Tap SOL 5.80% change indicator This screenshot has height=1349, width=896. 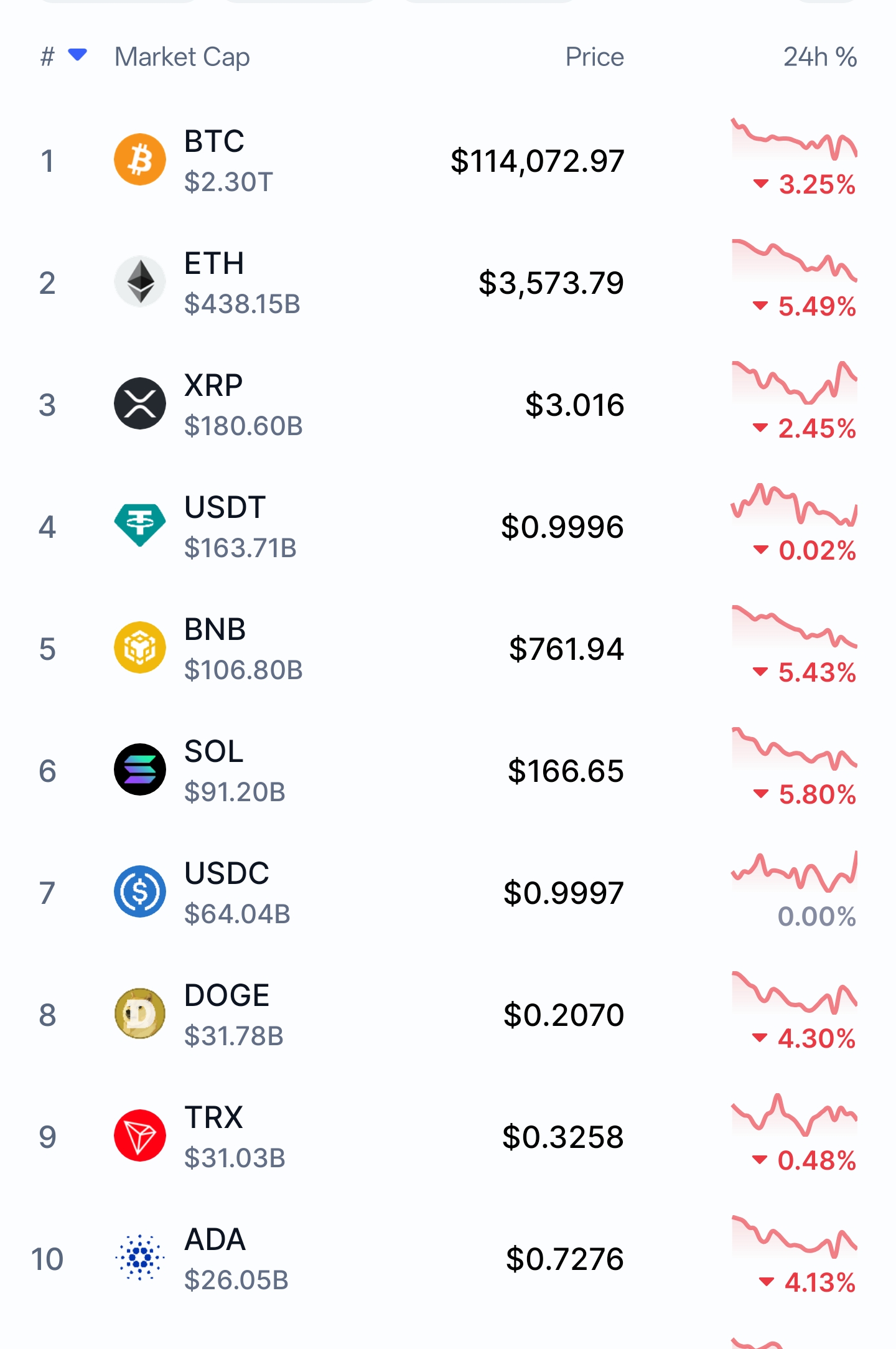[x=805, y=794]
